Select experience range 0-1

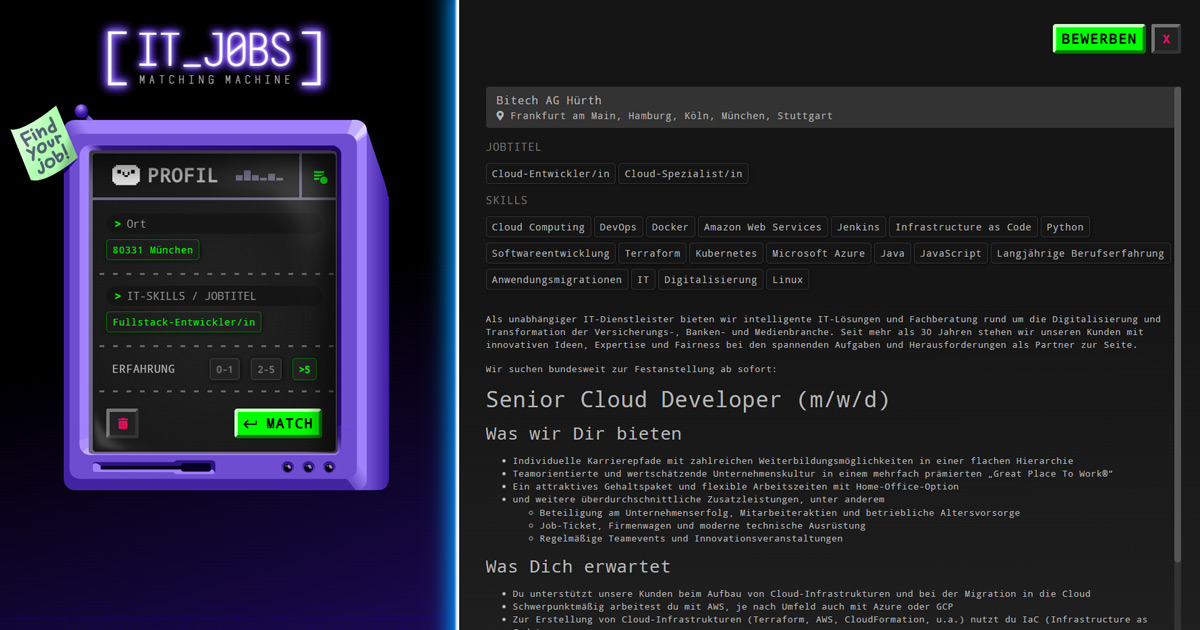225,369
